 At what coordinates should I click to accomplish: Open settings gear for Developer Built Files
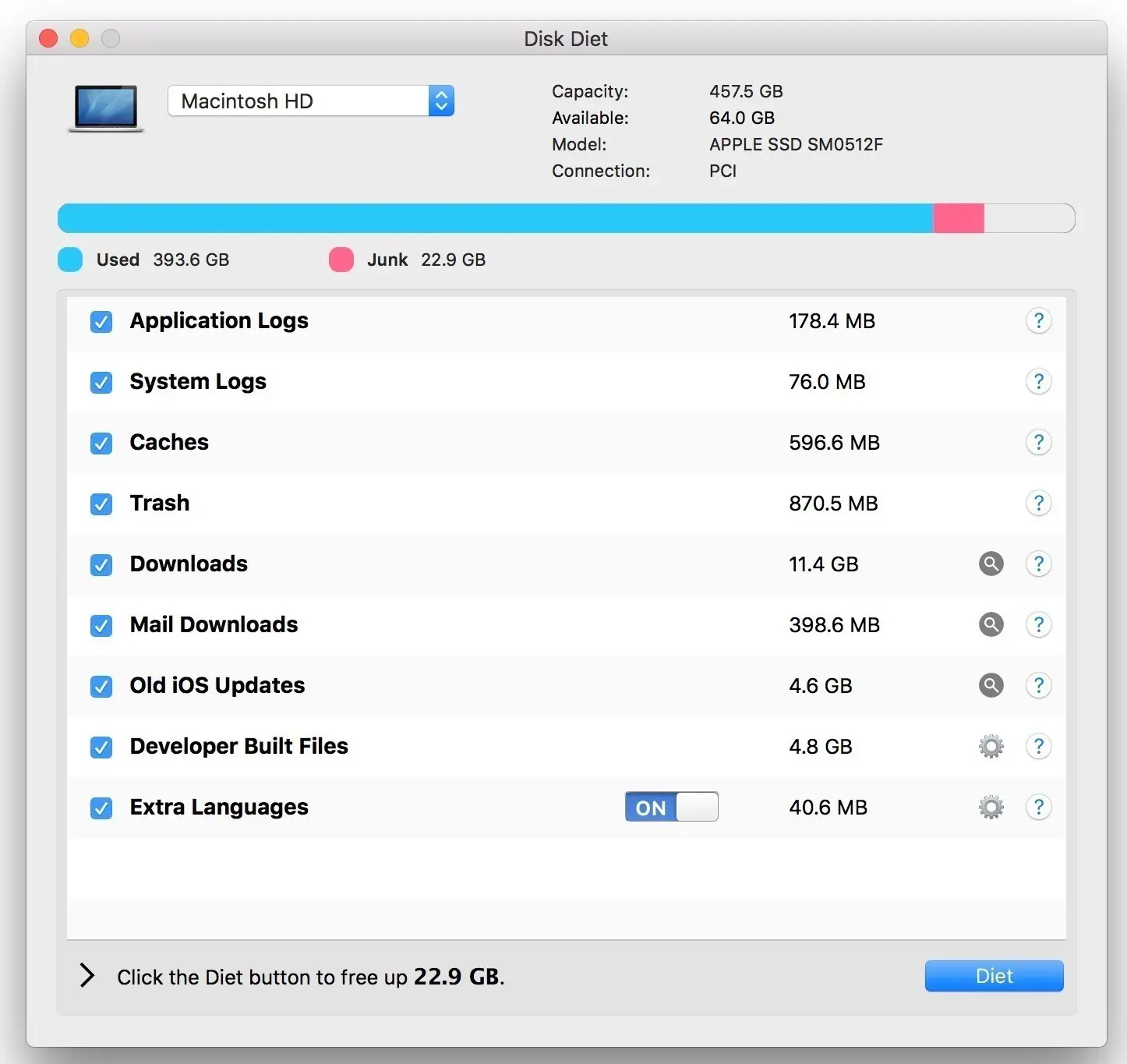click(991, 746)
